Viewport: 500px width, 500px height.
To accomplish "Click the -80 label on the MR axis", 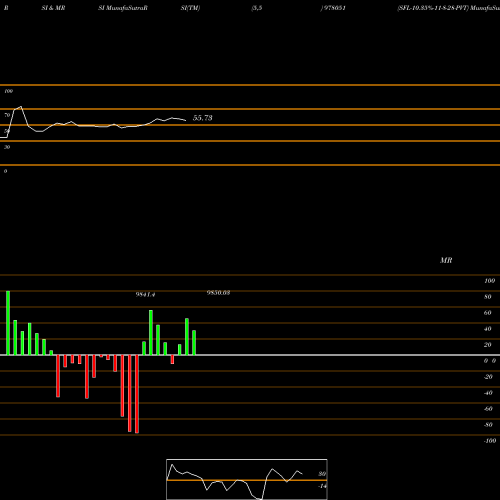I will click(488, 425).
